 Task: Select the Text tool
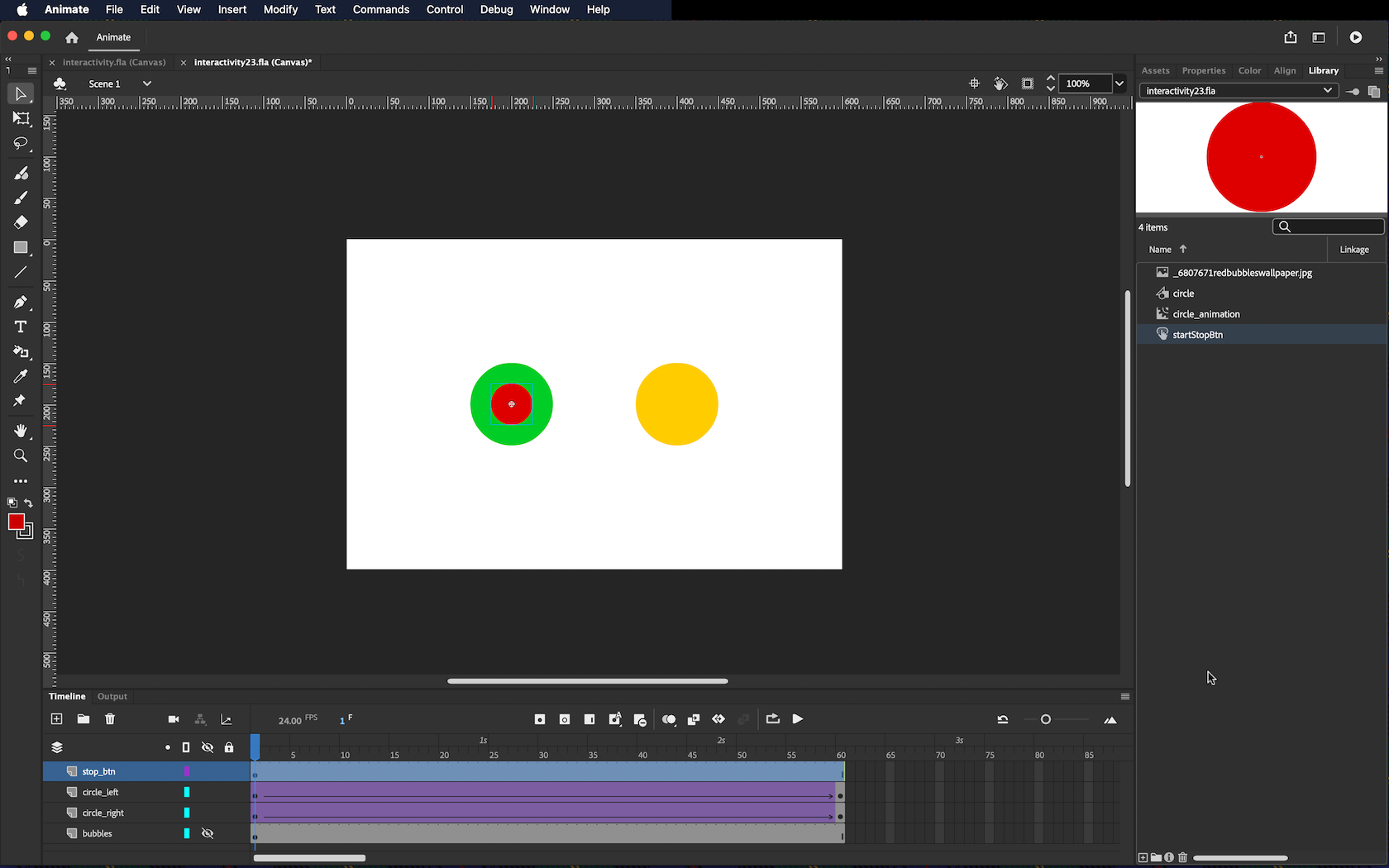click(x=21, y=327)
